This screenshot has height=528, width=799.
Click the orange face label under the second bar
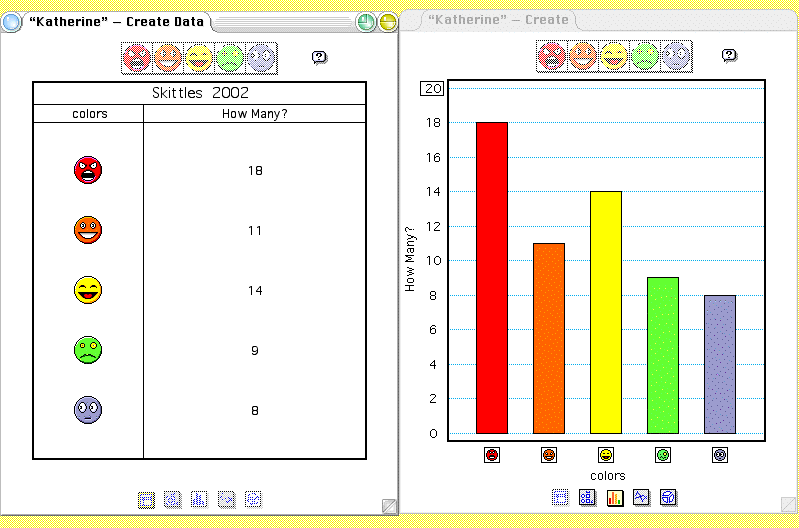[x=549, y=455]
